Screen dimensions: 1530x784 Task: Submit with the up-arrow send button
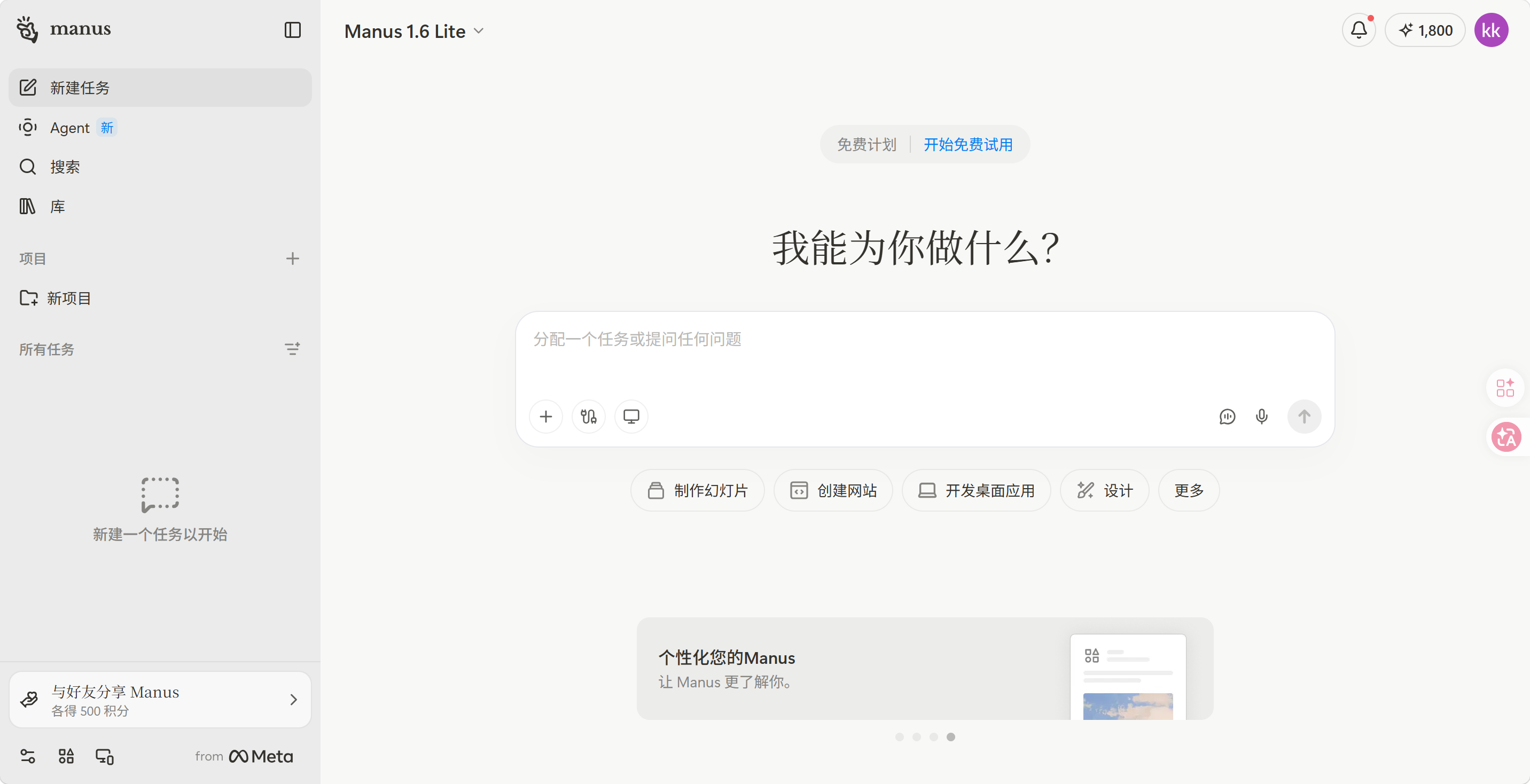coord(1305,417)
